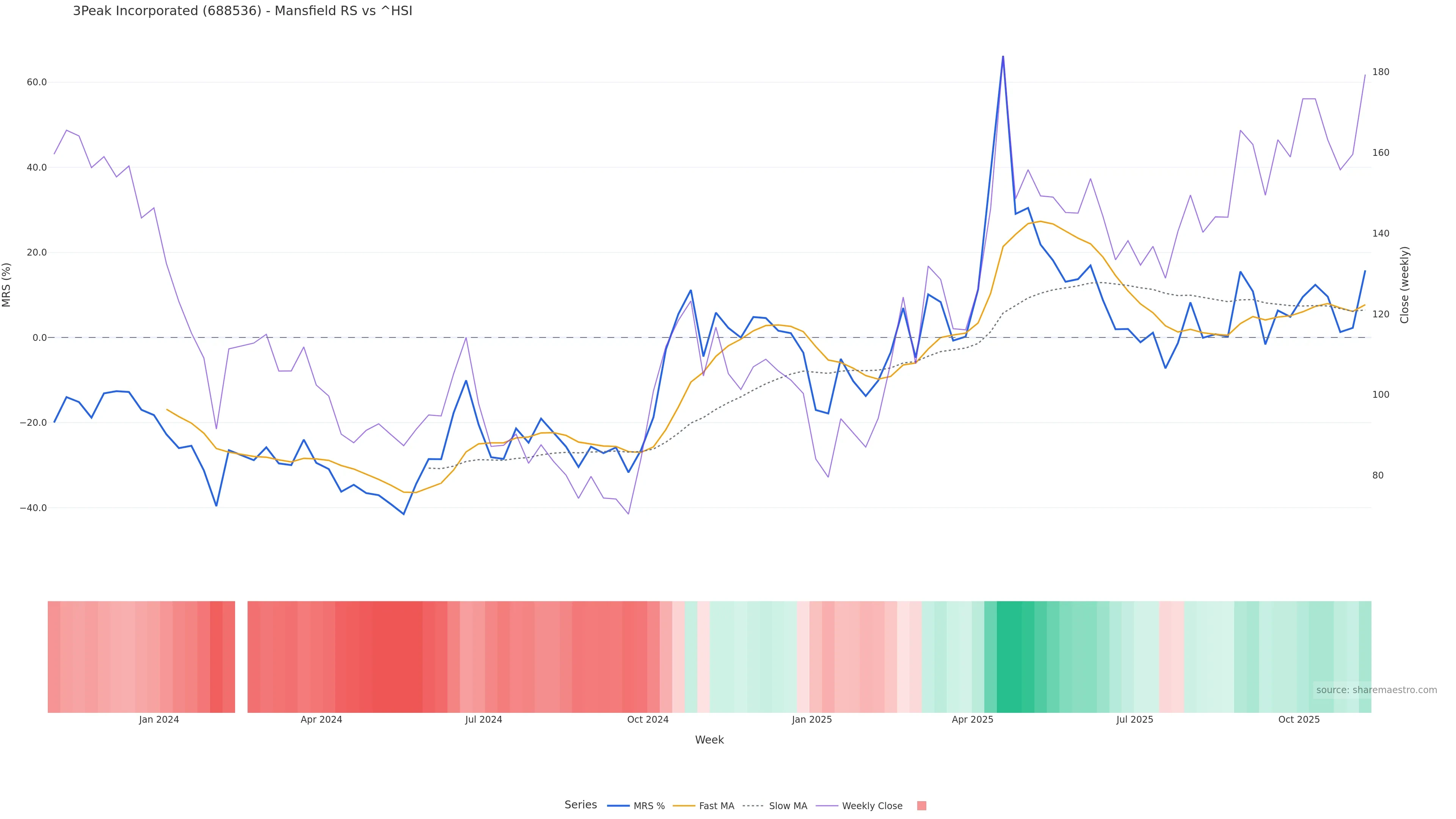Open the sharemaestro.com source link
The image size is (1456, 819).
[x=1376, y=690]
